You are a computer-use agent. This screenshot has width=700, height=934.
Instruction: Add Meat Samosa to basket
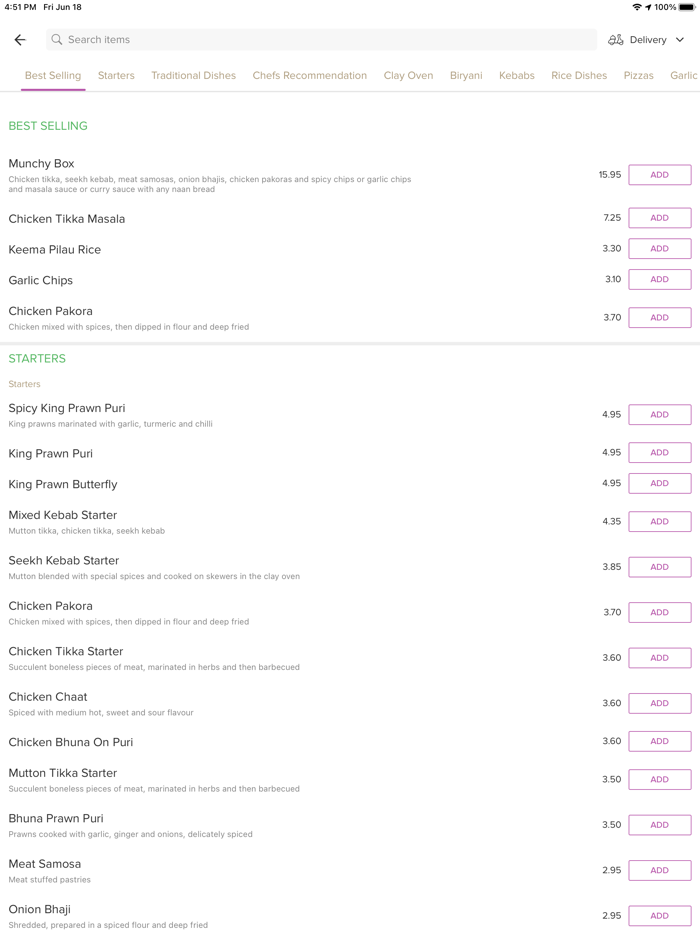pos(659,871)
